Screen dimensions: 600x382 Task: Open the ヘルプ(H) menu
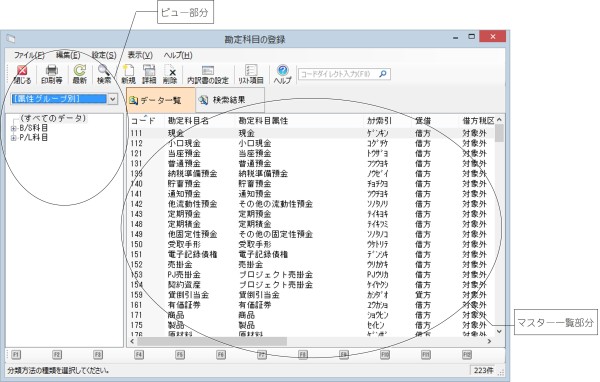(x=178, y=55)
